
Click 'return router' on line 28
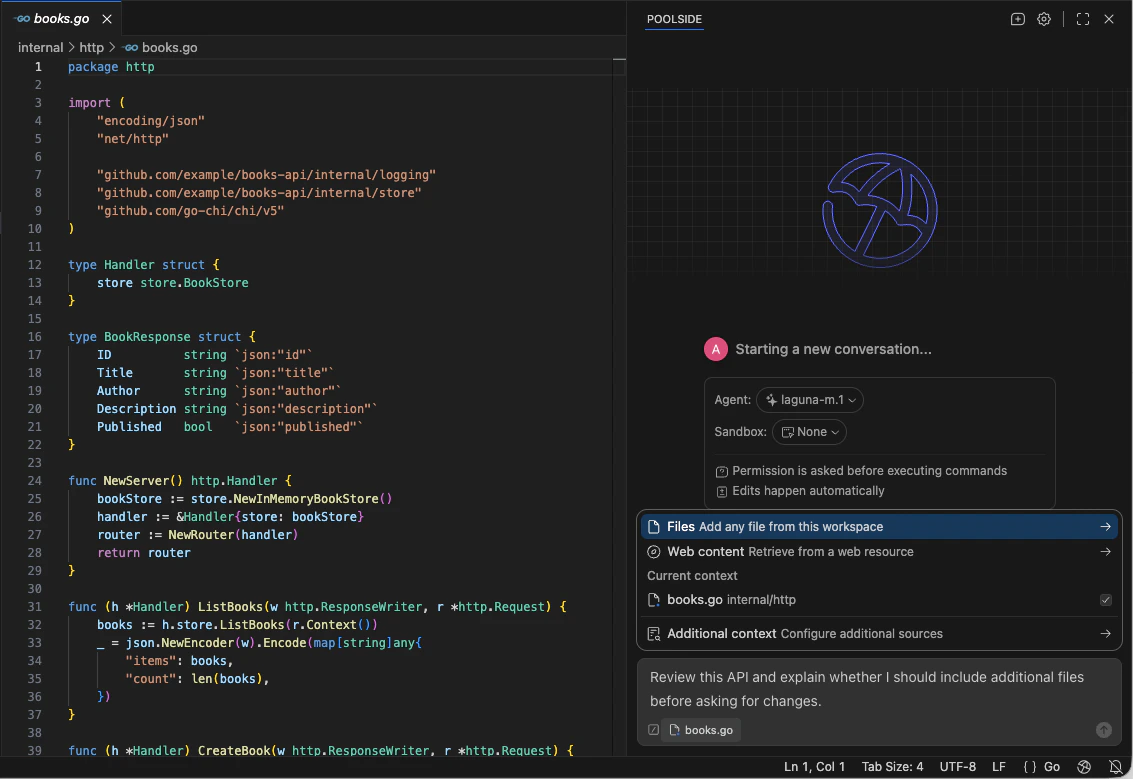point(144,553)
